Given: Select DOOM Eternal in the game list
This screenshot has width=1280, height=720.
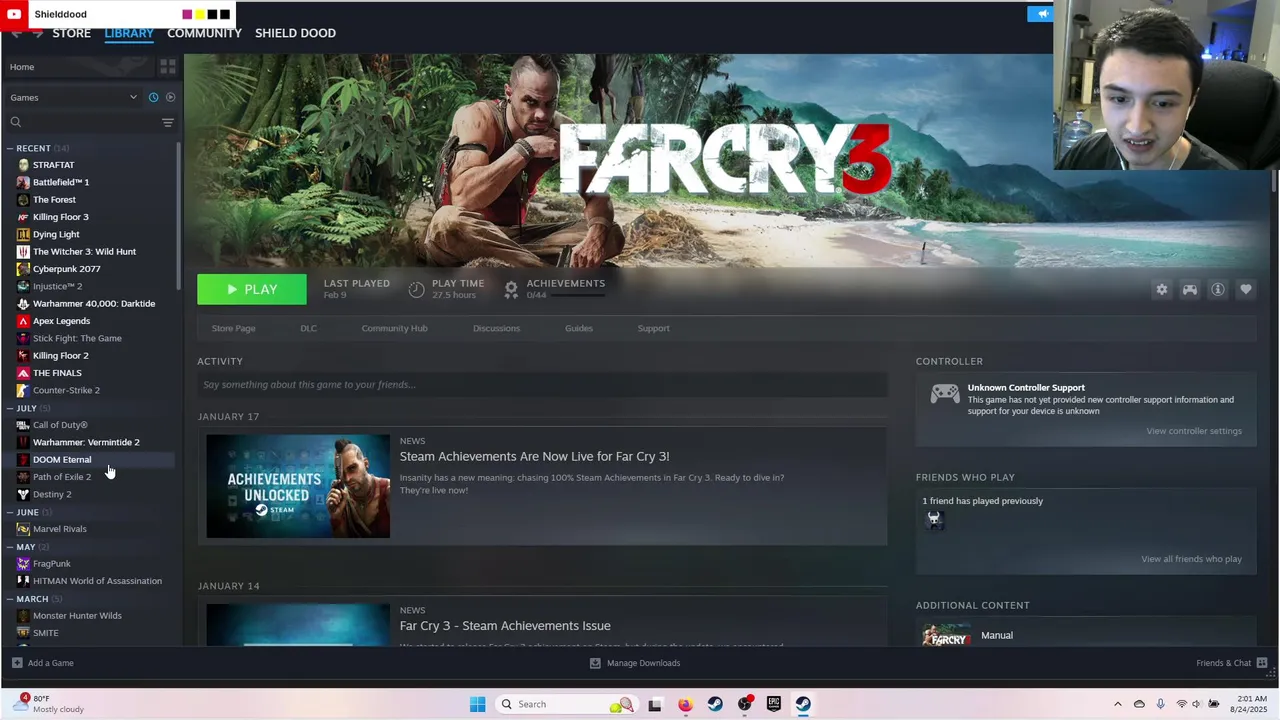Looking at the screenshot, I should (x=62, y=460).
